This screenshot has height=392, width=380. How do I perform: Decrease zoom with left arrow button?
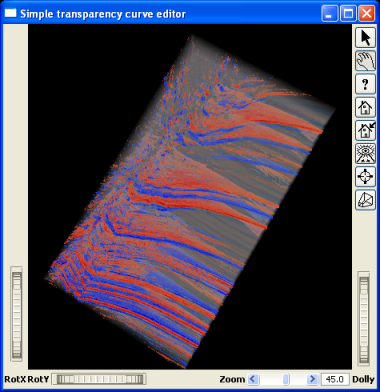253,379
